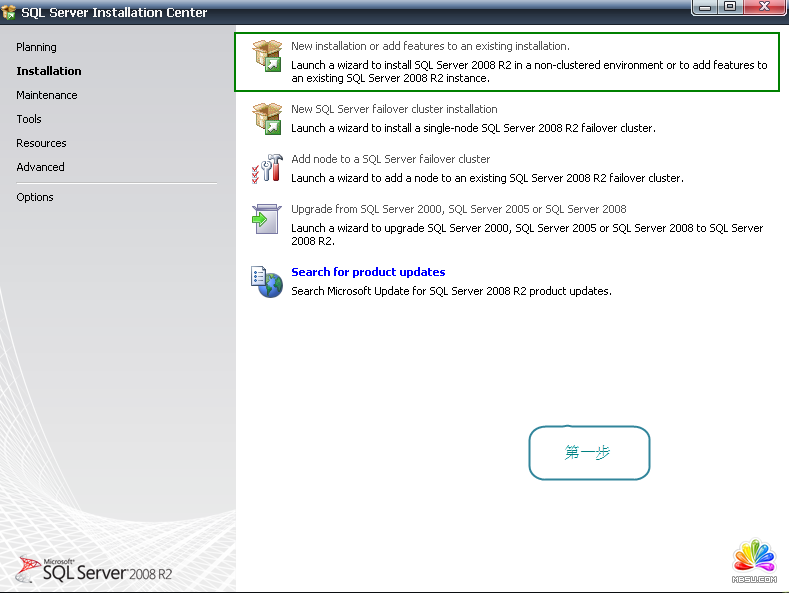Viewport: 789px width, 593px height.
Task: Switch to the Advanced section
Action: point(40,167)
